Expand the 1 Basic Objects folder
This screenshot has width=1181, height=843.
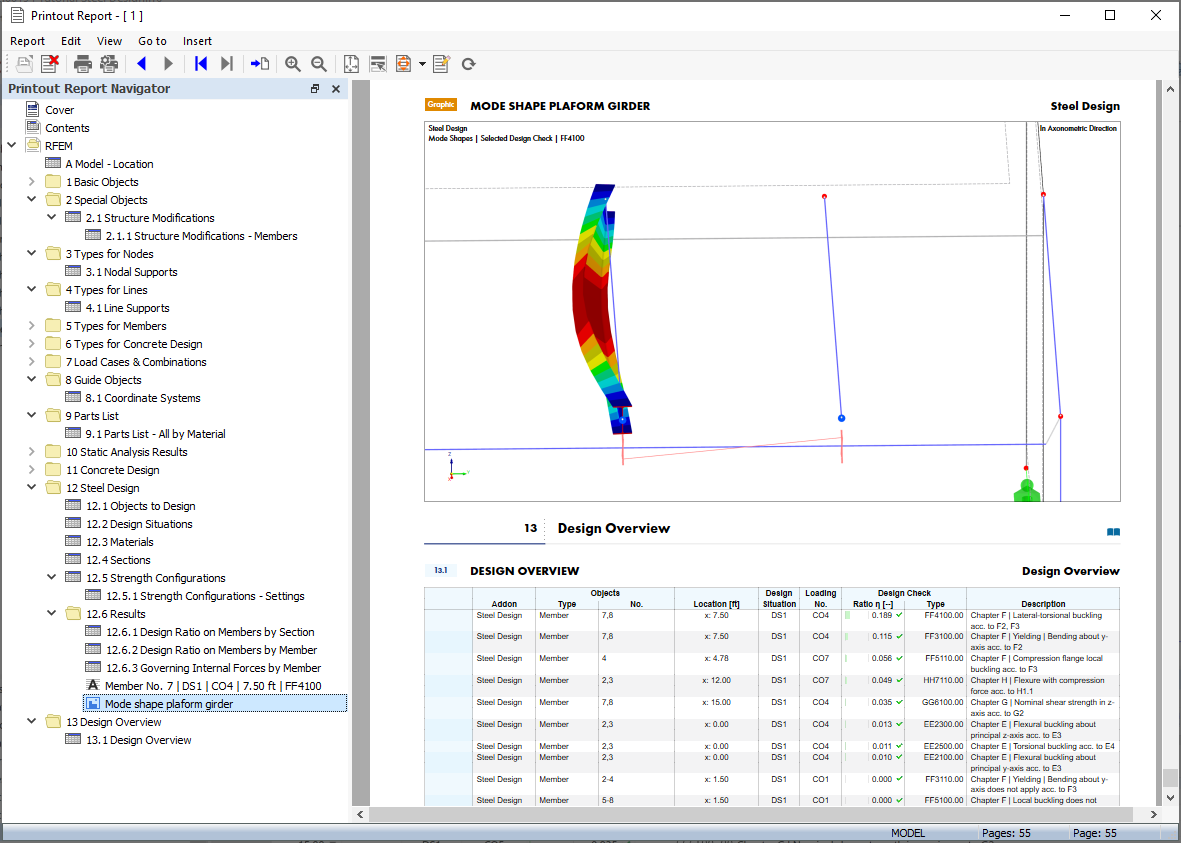point(32,182)
